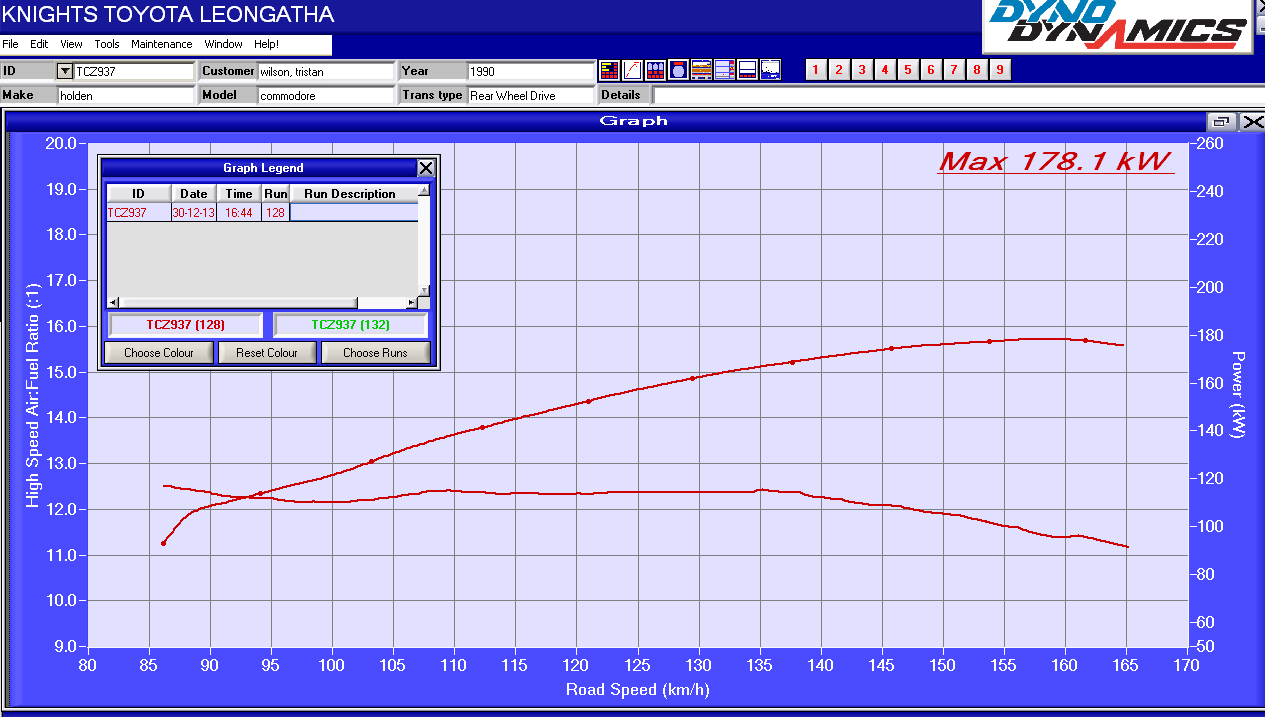Click the Model field showing commodore
This screenshot has height=717, width=1265.
(x=327, y=95)
